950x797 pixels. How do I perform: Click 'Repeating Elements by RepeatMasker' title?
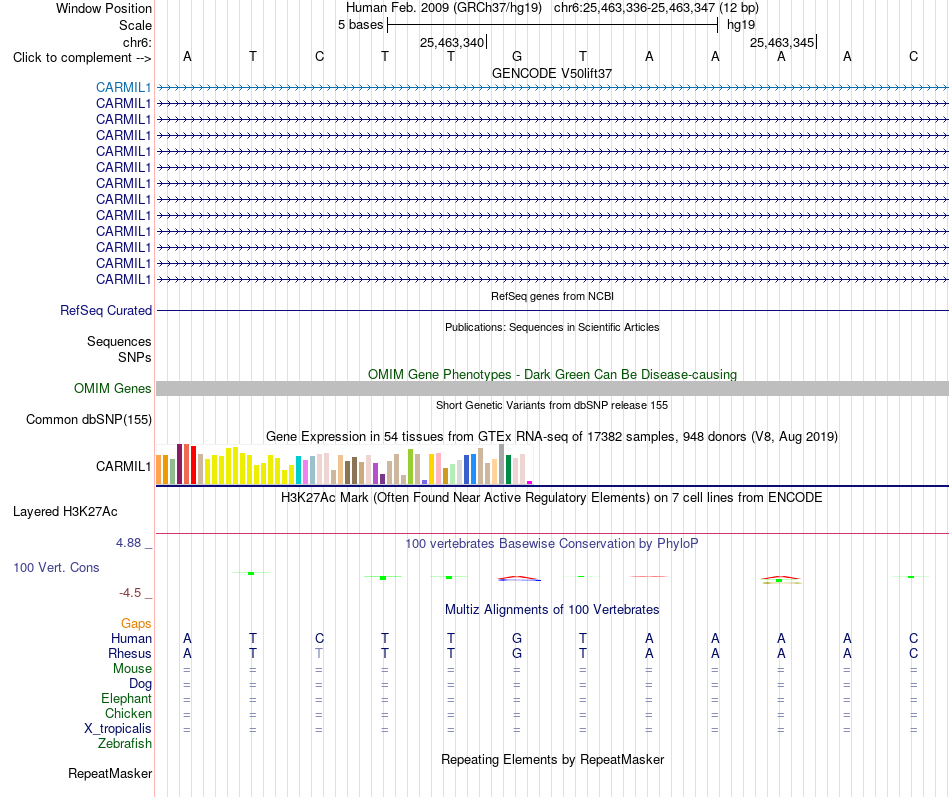(552, 759)
